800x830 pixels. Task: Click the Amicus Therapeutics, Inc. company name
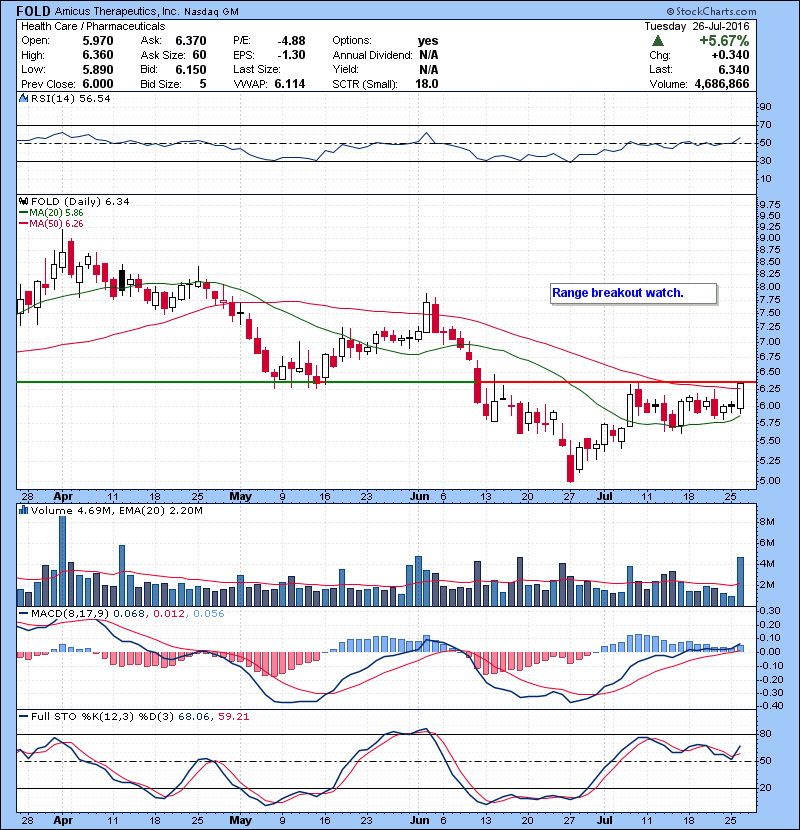coord(117,11)
